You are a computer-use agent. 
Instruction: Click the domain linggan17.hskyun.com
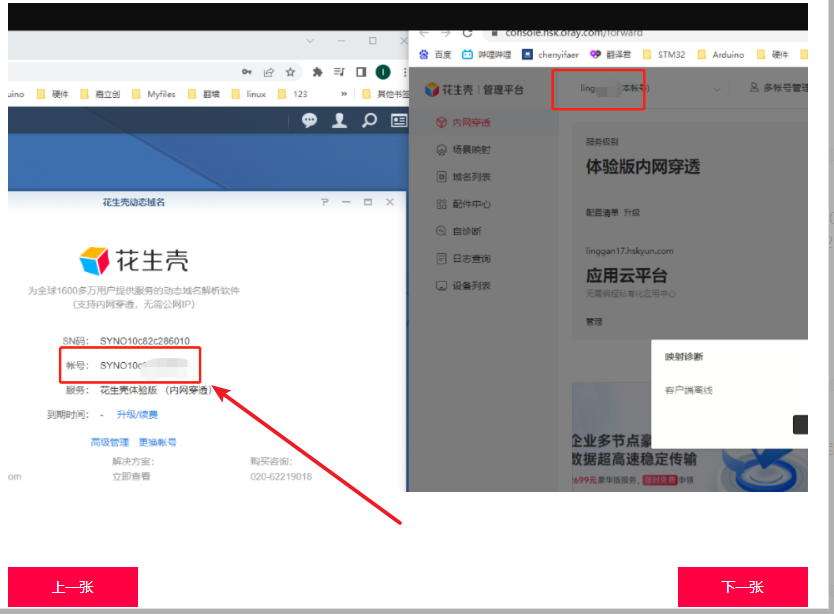(629, 251)
